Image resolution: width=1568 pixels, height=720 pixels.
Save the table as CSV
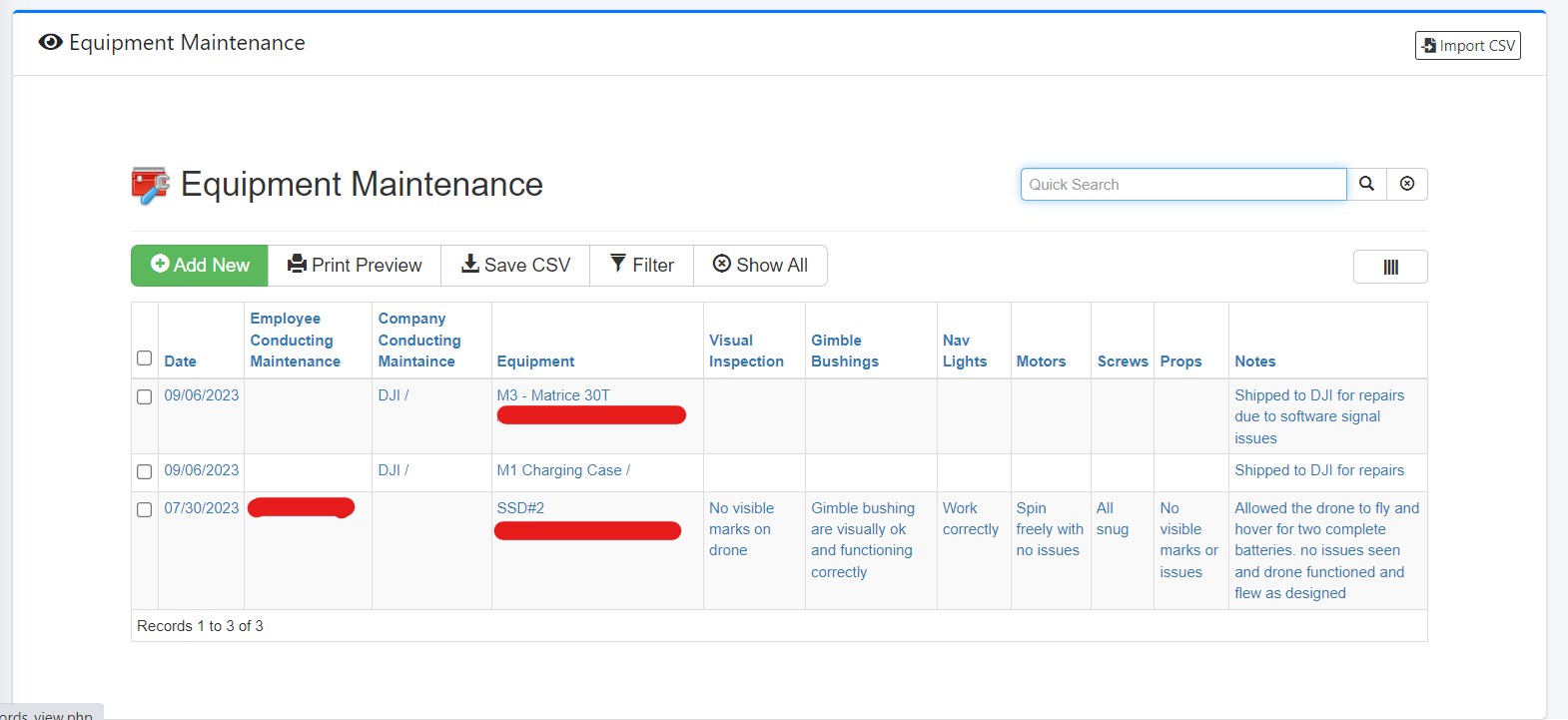pos(515,266)
